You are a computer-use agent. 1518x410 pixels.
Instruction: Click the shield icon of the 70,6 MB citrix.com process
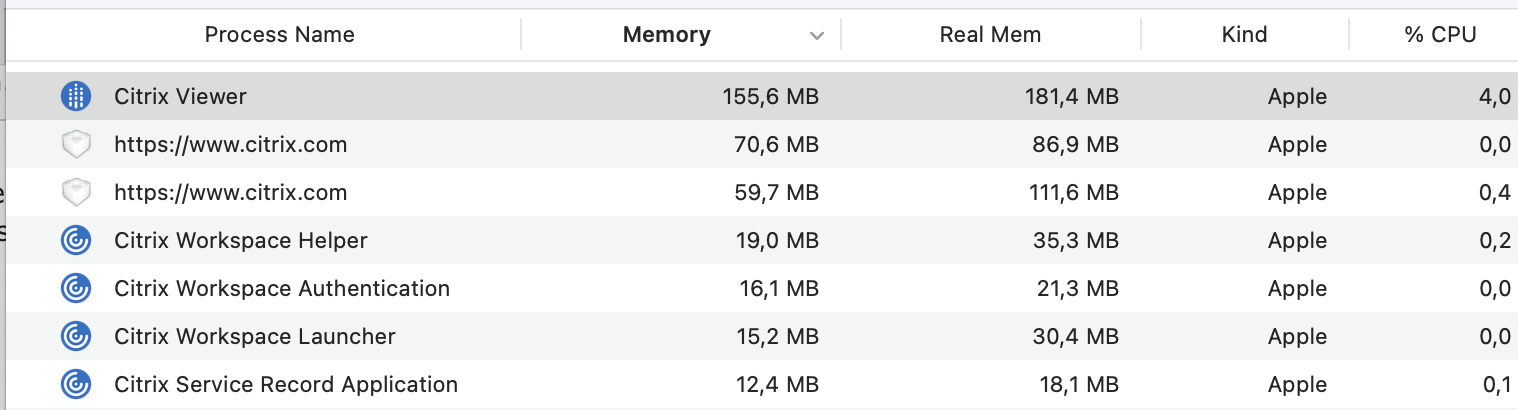click(x=76, y=145)
